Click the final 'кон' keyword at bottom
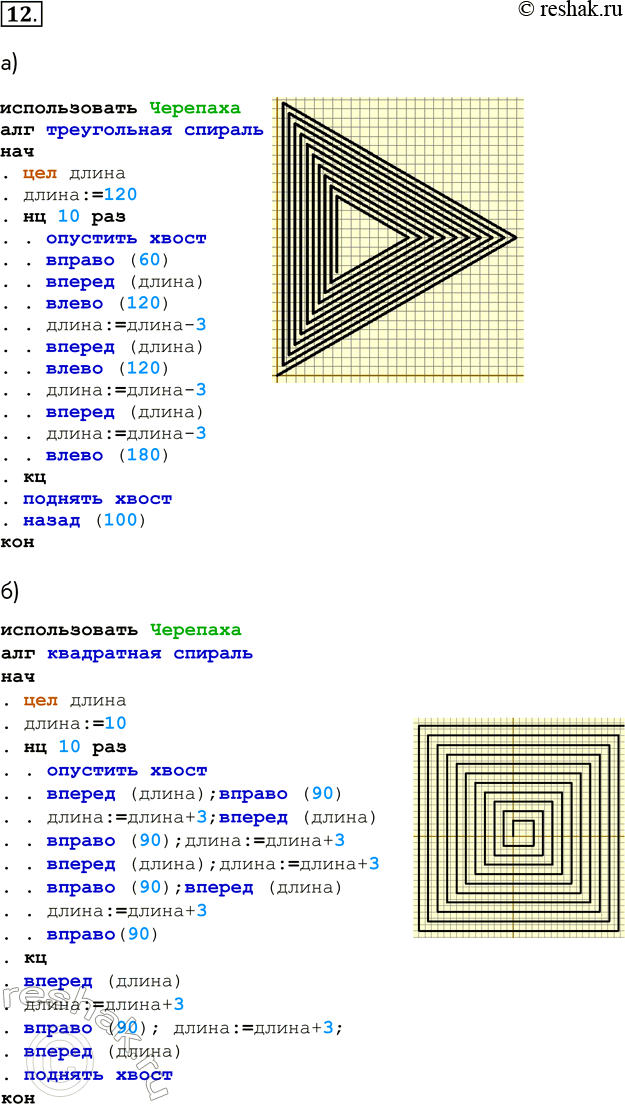Viewport: 625px width, 1104px height. click(x=18, y=1097)
